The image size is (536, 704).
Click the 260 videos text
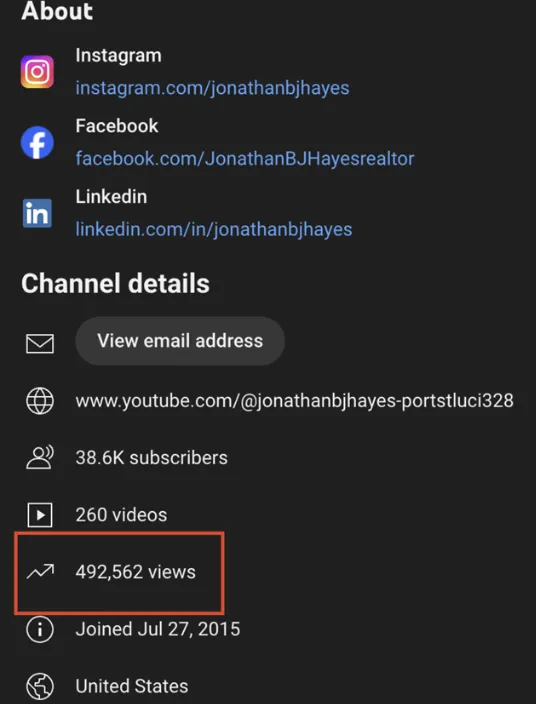[121, 515]
